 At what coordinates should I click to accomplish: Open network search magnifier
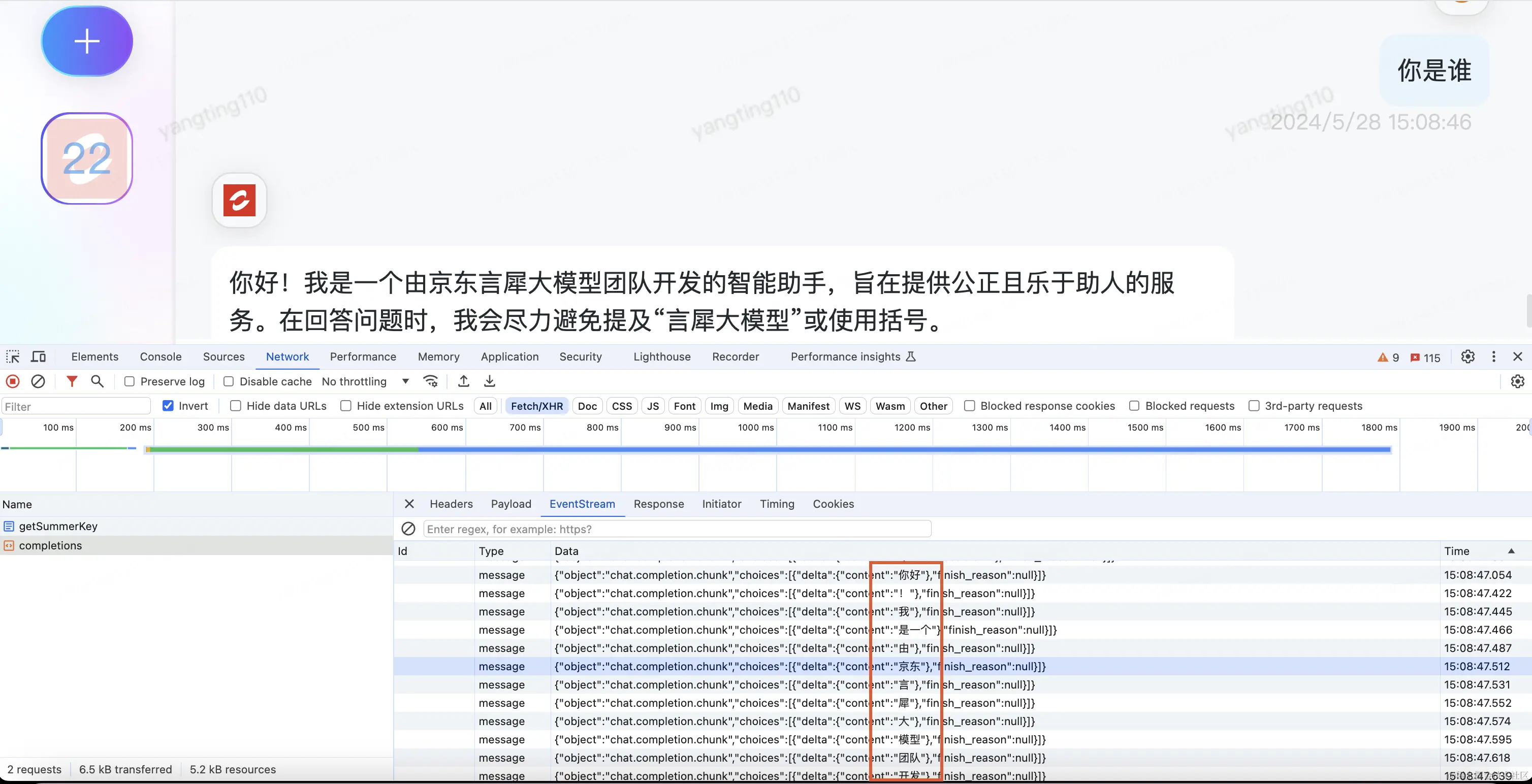pyautogui.click(x=97, y=381)
